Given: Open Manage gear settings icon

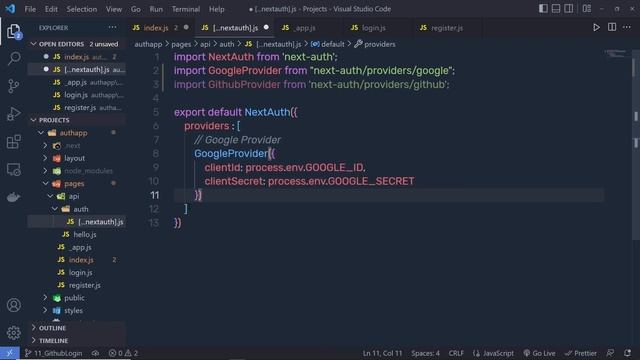Looking at the screenshot, I should pos(13,333).
